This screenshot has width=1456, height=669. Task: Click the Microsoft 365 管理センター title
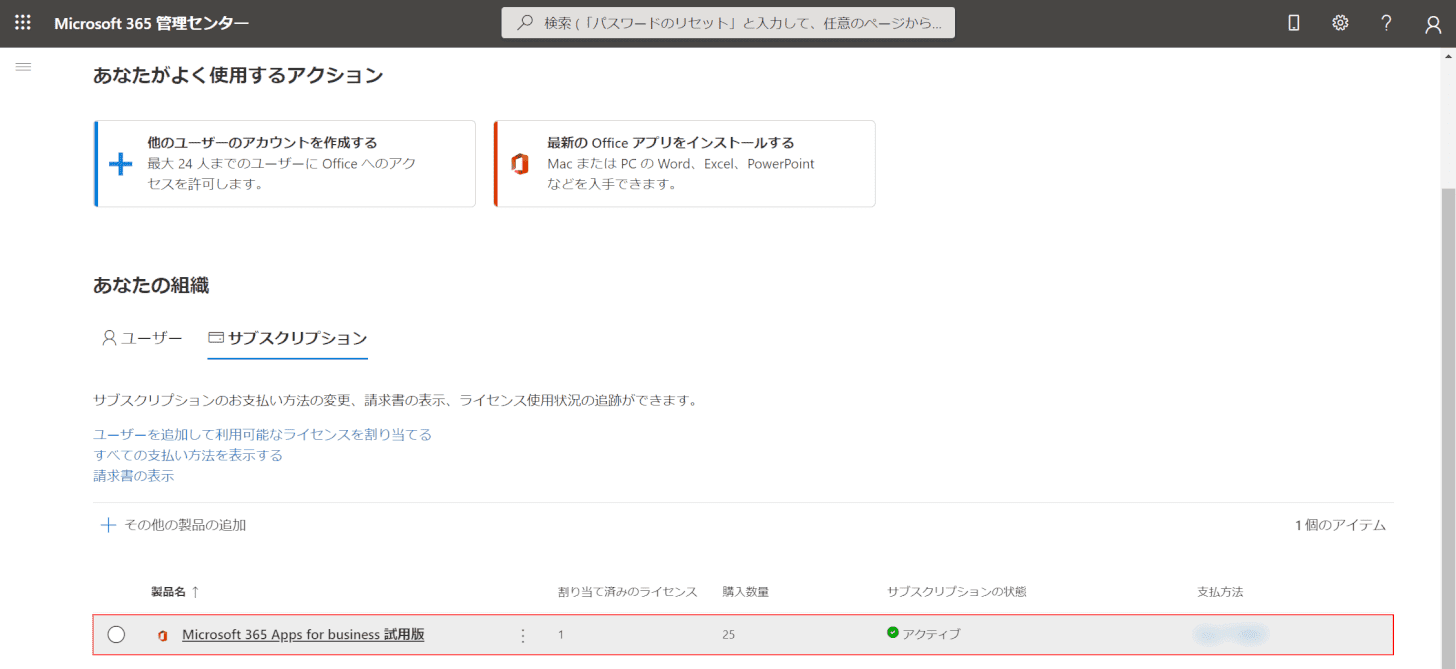[152, 23]
